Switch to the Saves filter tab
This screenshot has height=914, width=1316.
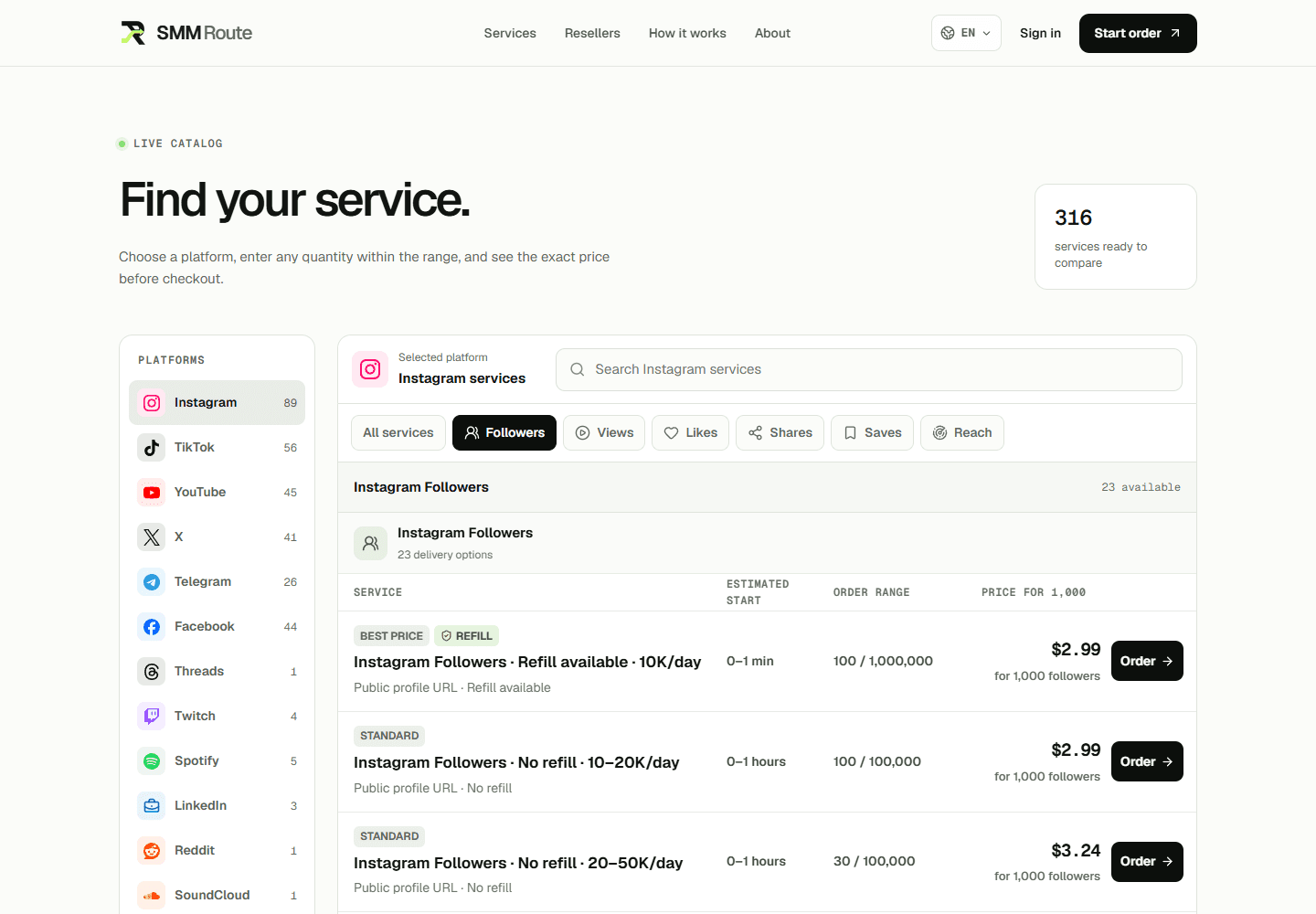coord(873,433)
